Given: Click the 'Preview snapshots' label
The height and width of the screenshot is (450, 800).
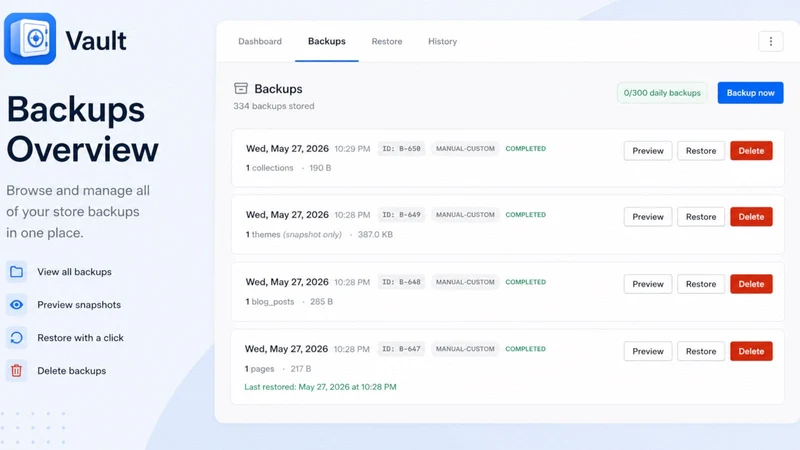Looking at the screenshot, I should coord(79,305).
